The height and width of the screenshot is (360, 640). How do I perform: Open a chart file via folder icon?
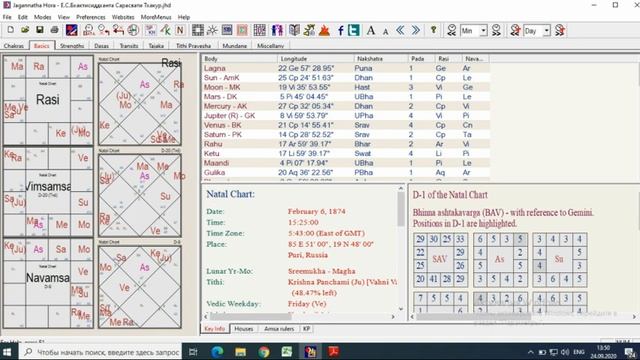[x=25, y=30]
